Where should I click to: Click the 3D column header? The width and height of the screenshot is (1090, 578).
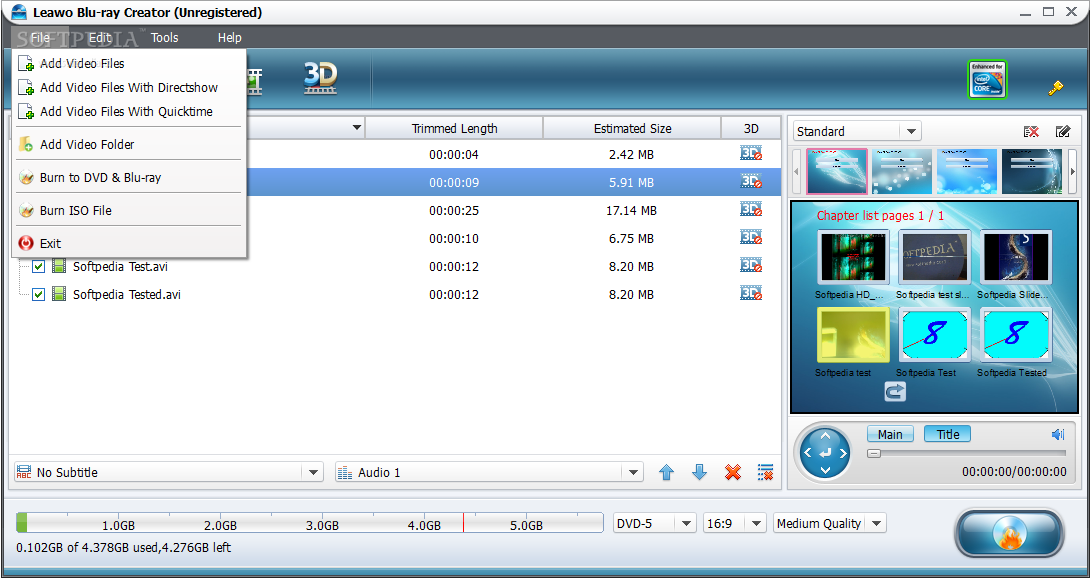[751, 128]
